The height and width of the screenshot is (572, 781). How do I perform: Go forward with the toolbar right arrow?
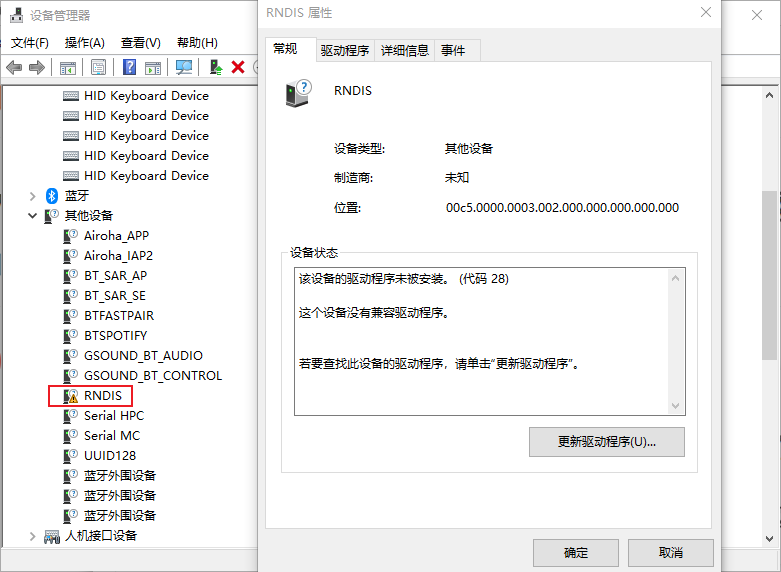click(37, 67)
